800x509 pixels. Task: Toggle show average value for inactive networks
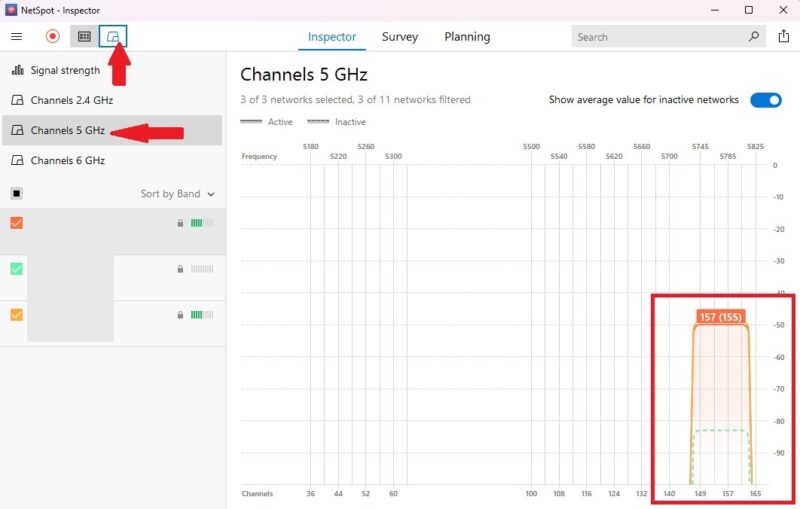tap(765, 100)
